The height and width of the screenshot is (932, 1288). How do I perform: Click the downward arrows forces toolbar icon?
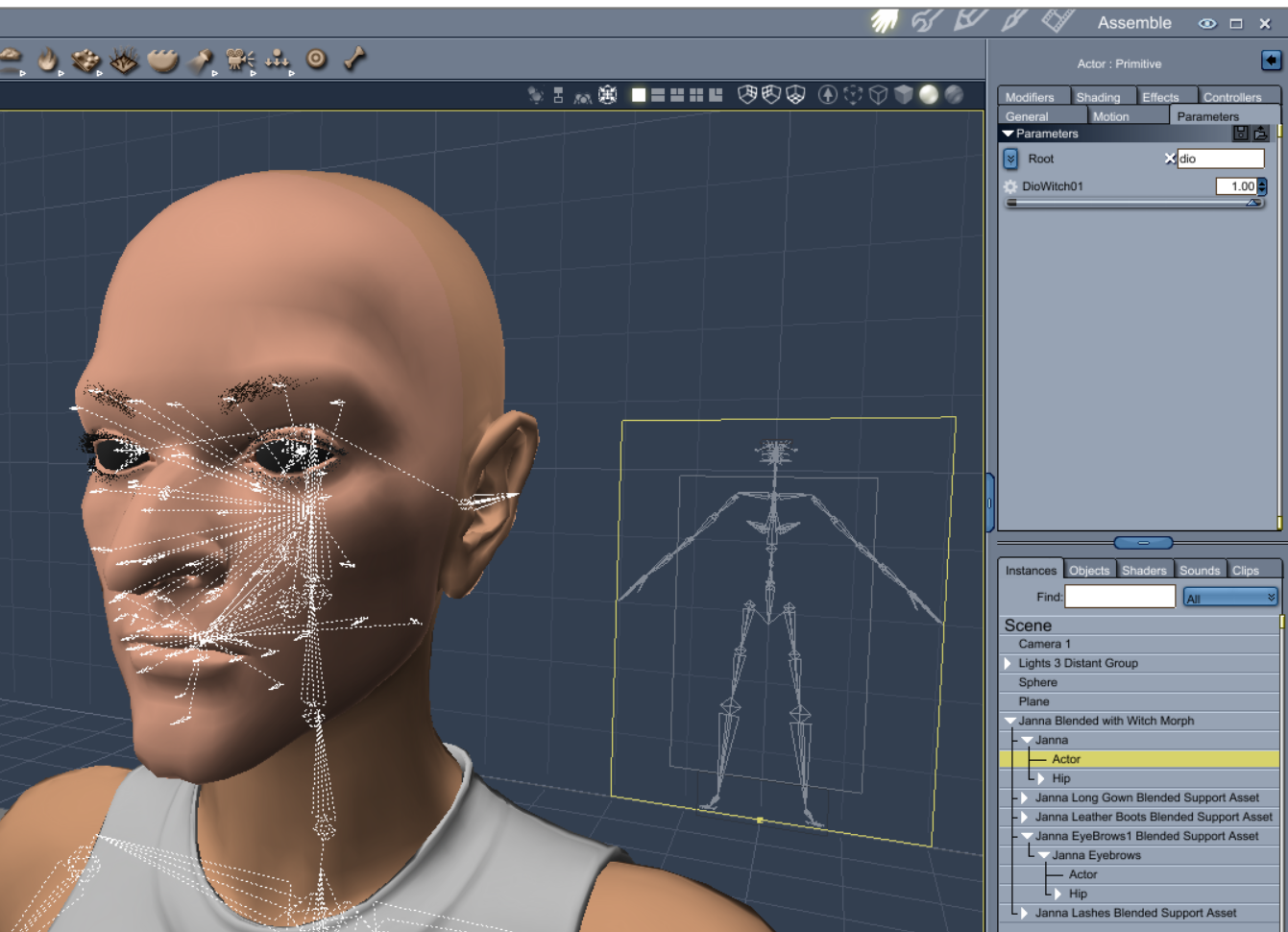pos(278,60)
